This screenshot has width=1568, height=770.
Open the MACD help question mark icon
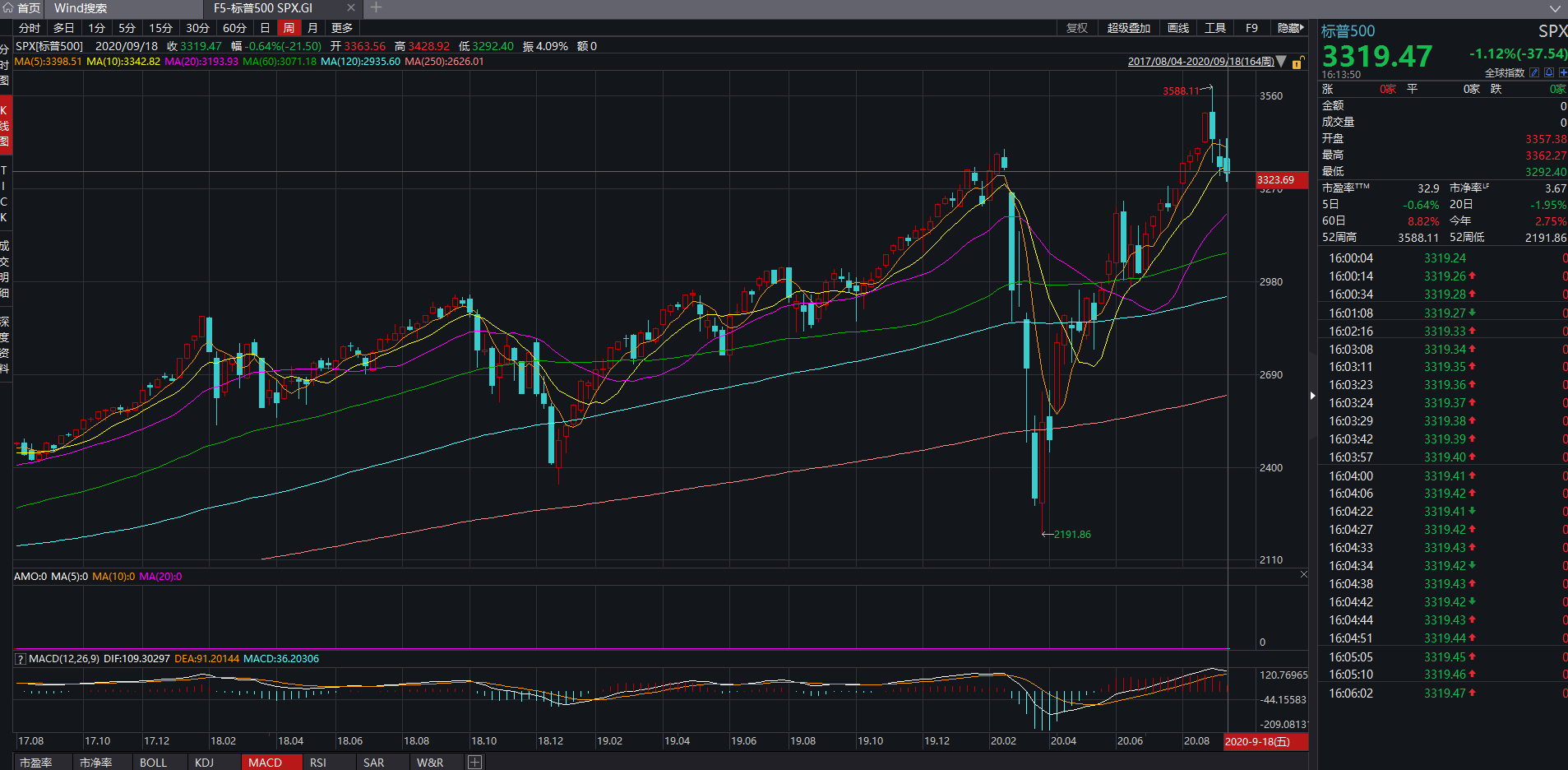pyautogui.click(x=21, y=659)
